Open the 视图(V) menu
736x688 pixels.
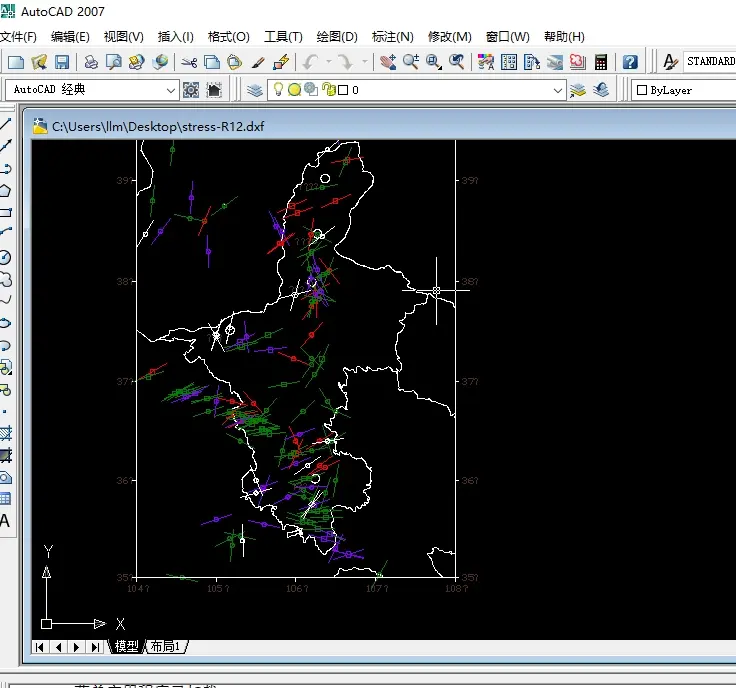point(123,37)
